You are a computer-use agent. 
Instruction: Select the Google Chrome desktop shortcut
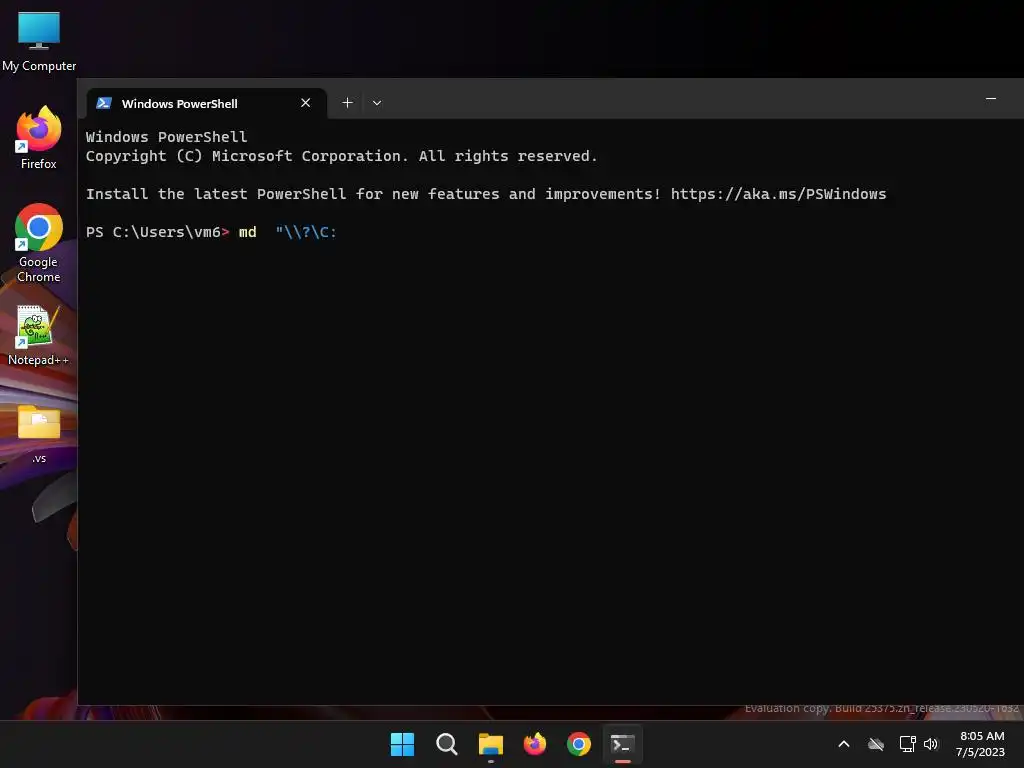click(39, 243)
